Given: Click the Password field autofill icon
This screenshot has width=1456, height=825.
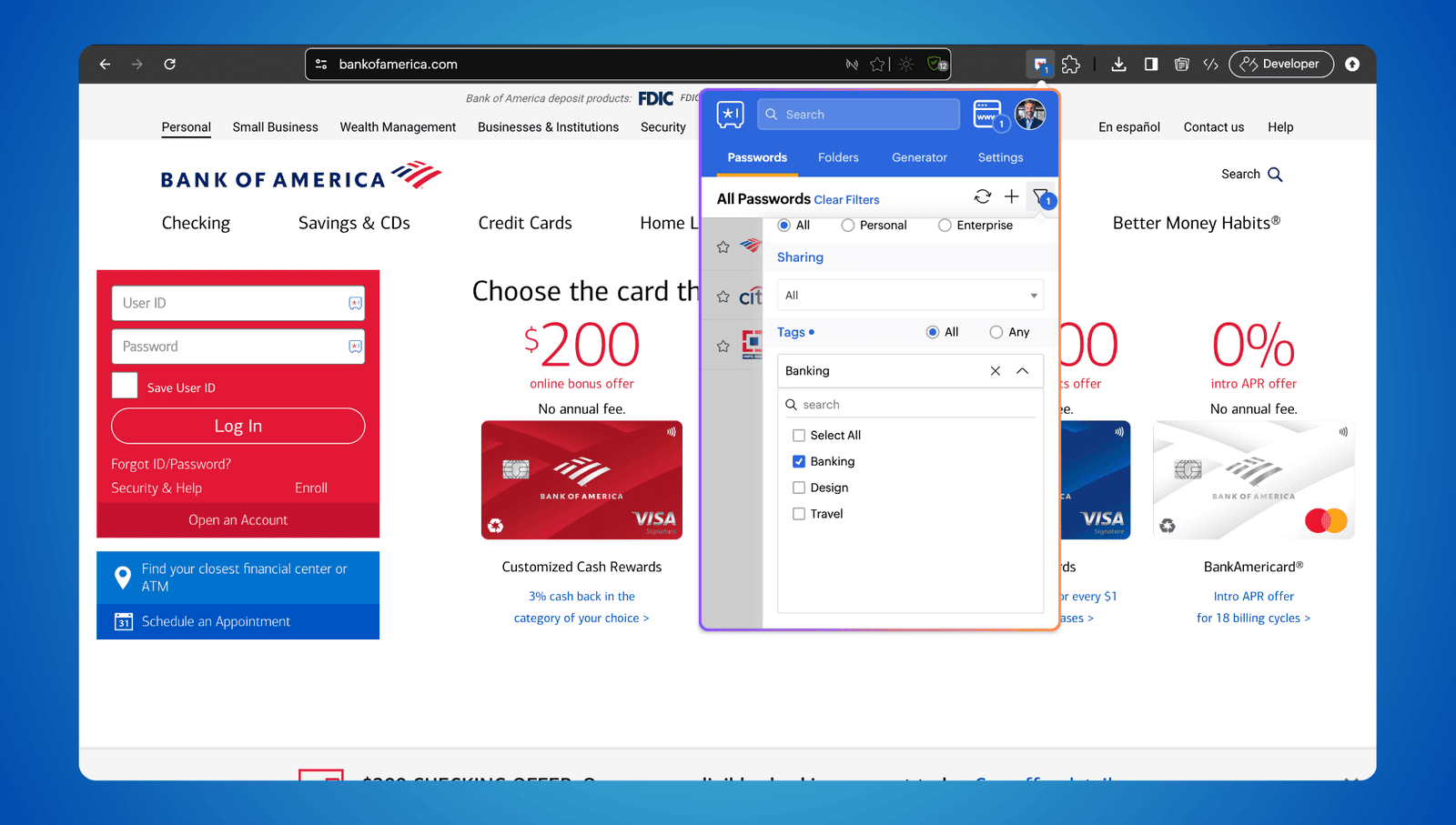Looking at the screenshot, I should pyautogui.click(x=355, y=347).
